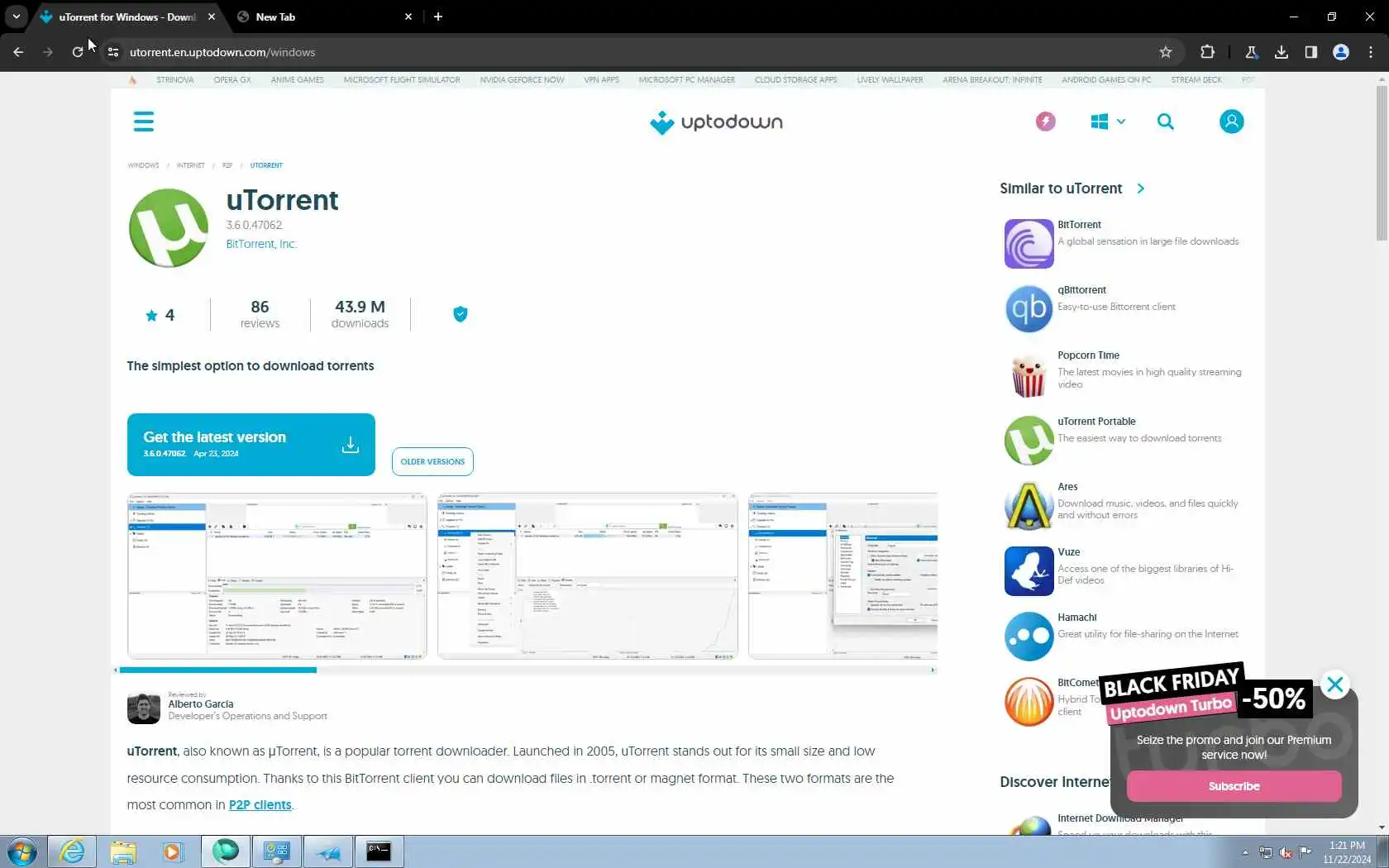Image resolution: width=1389 pixels, height=868 pixels.
Task: Click the Vuze app icon
Action: tap(1029, 571)
